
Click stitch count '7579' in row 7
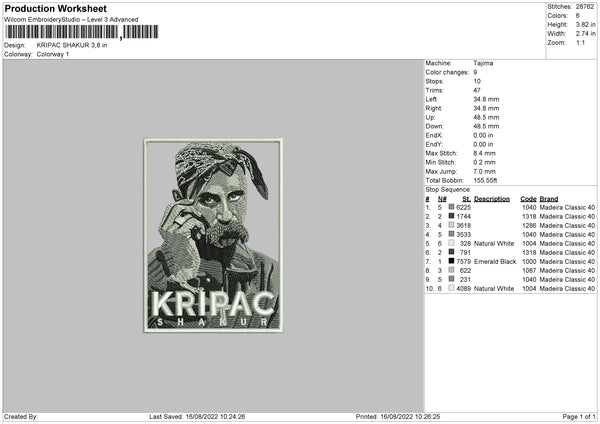click(x=463, y=261)
